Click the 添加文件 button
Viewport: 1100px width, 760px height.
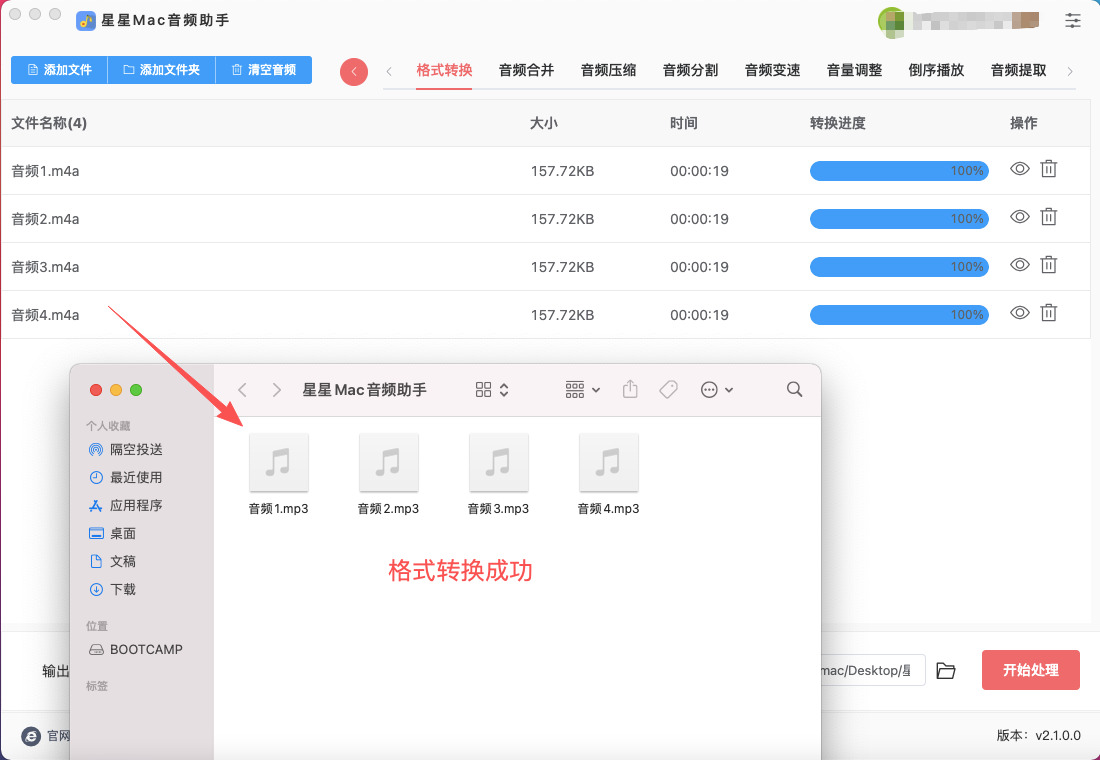pyautogui.click(x=59, y=70)
